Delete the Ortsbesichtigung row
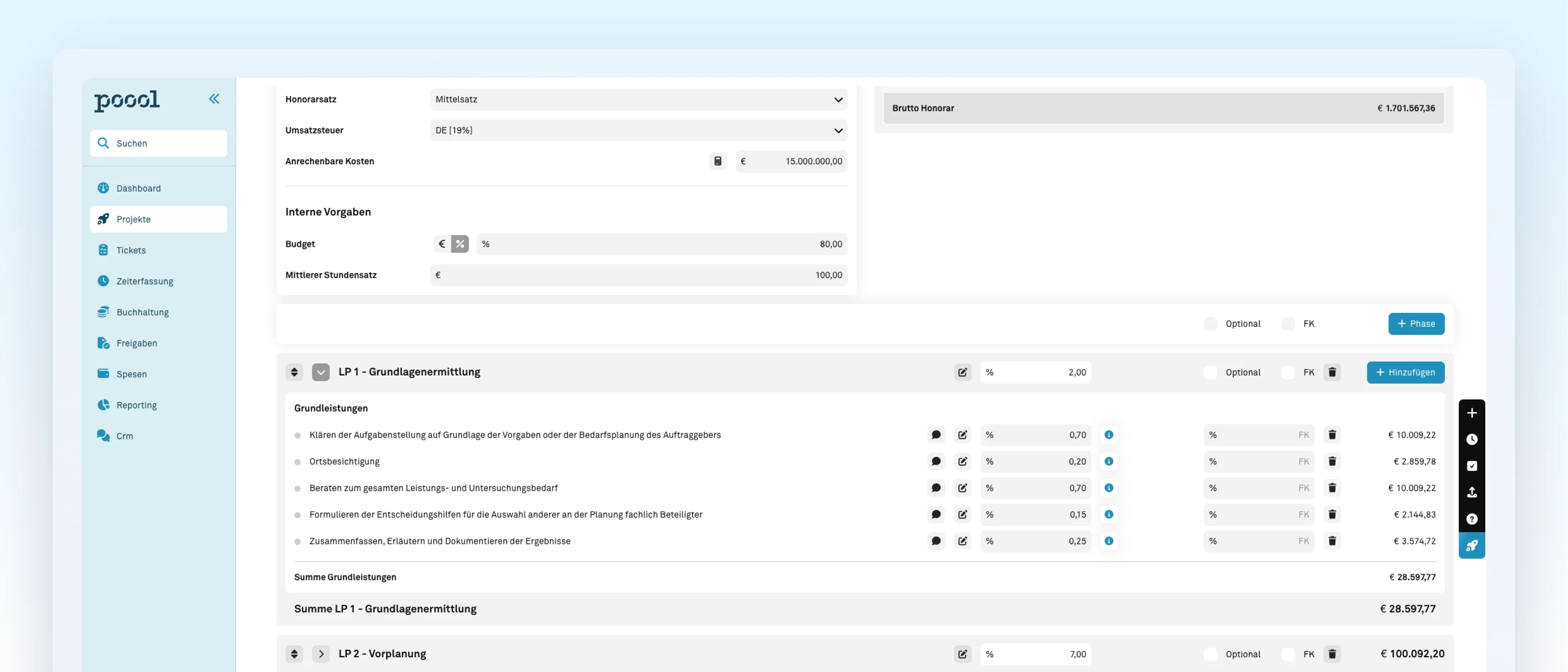 coord(1332,462)
